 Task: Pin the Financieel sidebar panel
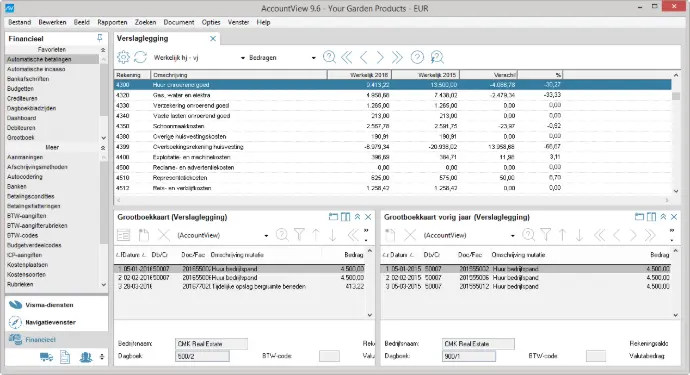pyautogui.click(x=100, y=38)
